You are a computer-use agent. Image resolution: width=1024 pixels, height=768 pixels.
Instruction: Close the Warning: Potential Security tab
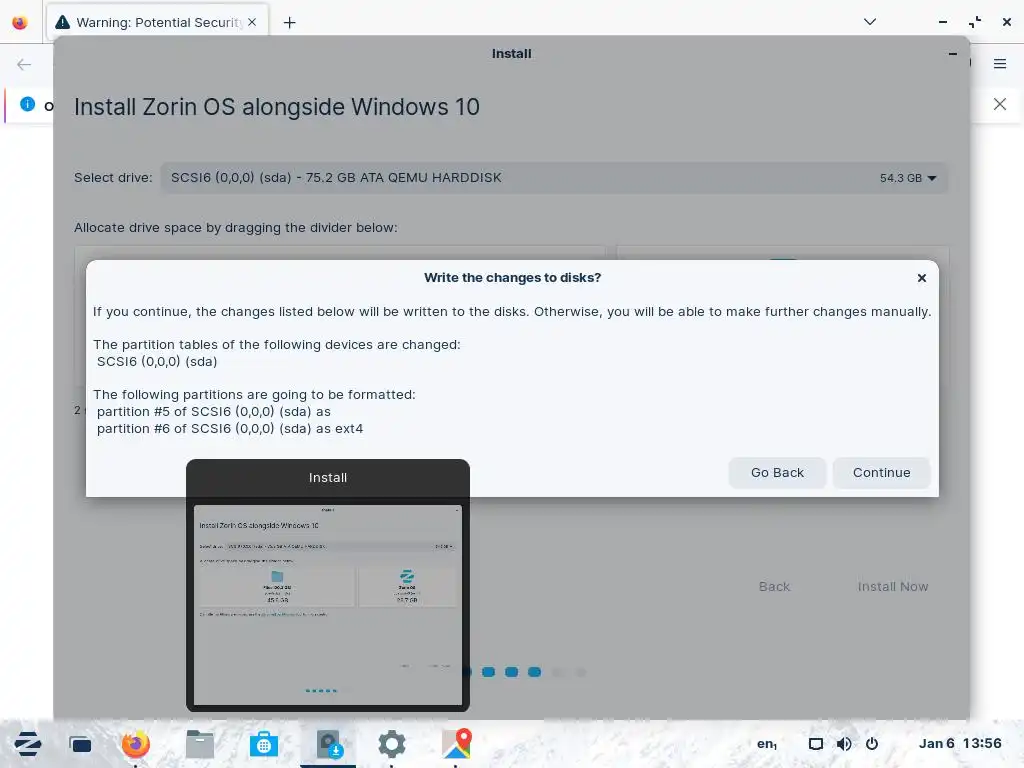[x=252, y=22]
